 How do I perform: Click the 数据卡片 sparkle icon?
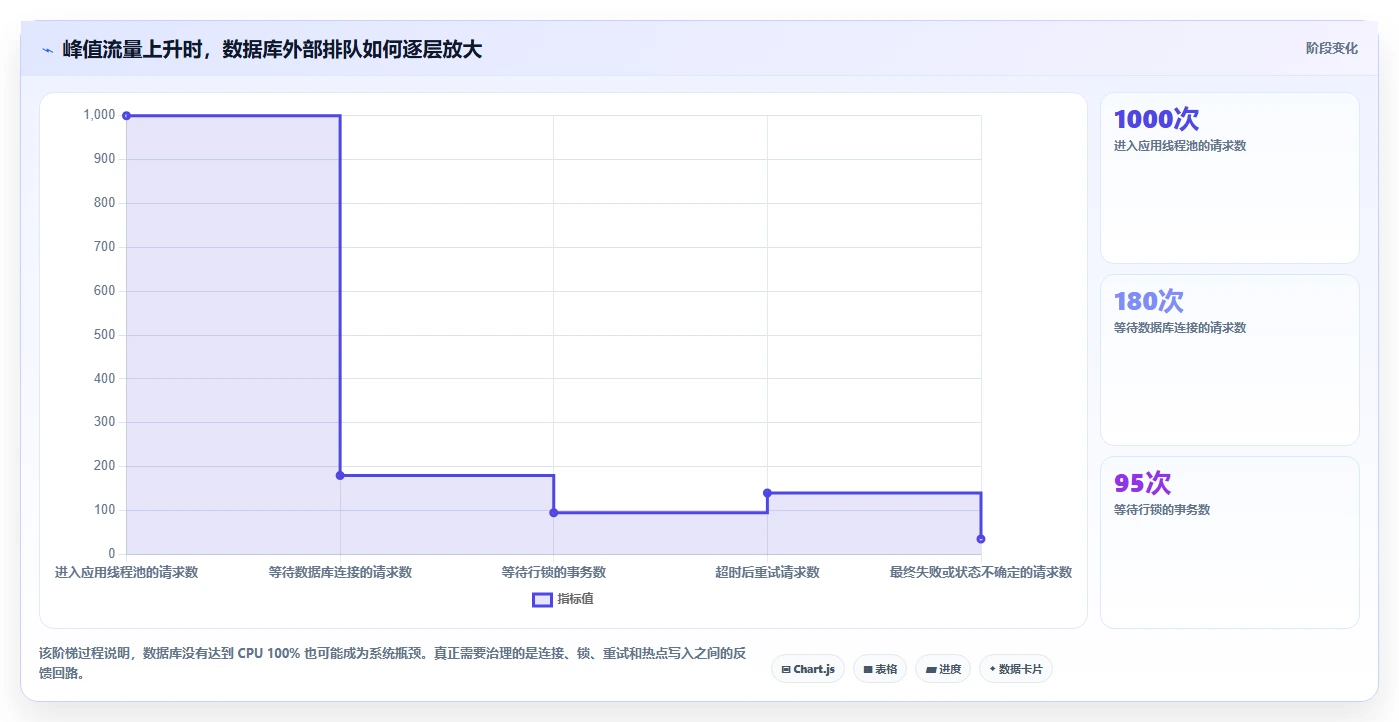coord(992,669)
